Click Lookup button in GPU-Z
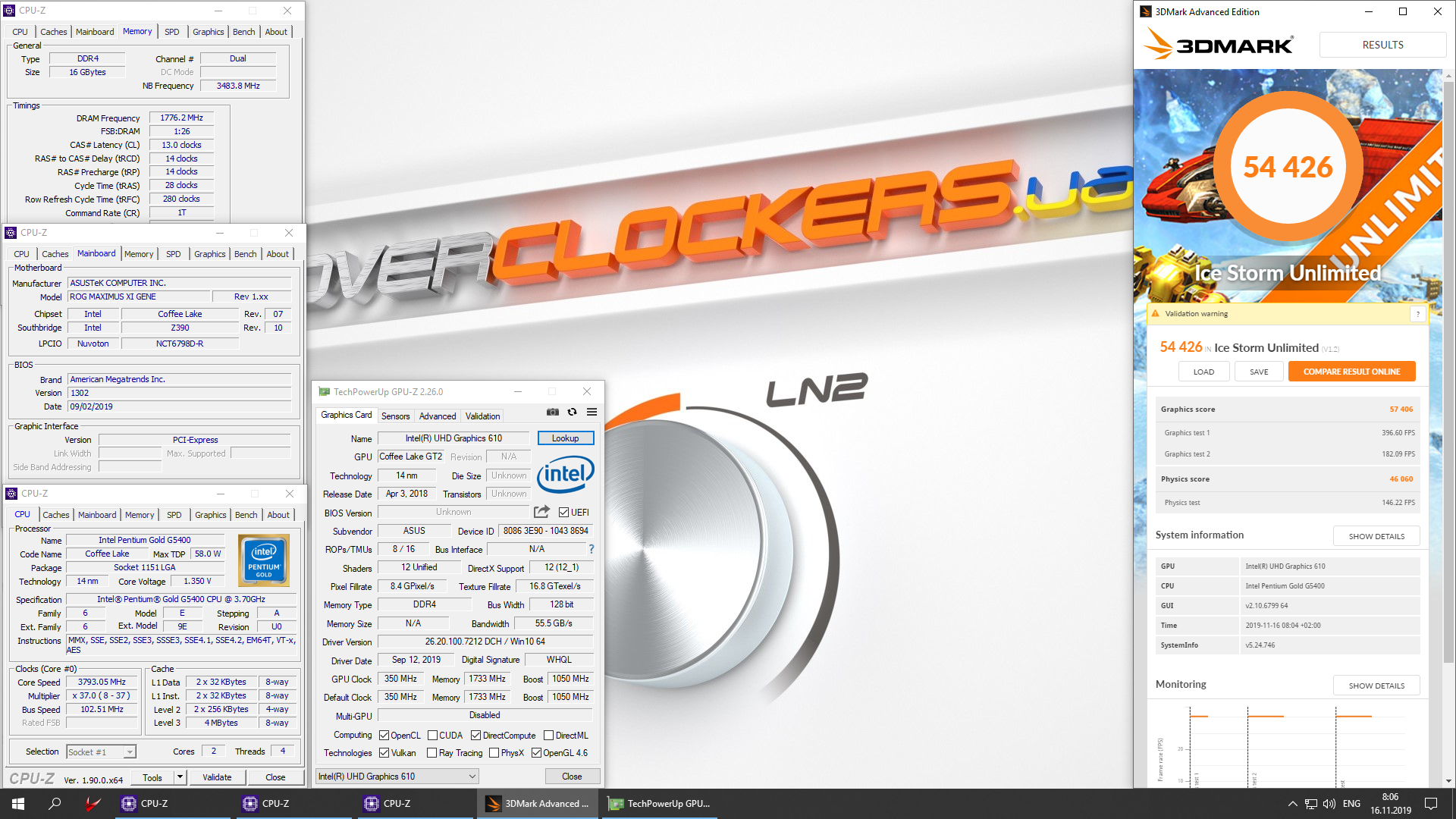The width and height of the screenshot is (1456, 819). tap(565, 438)
